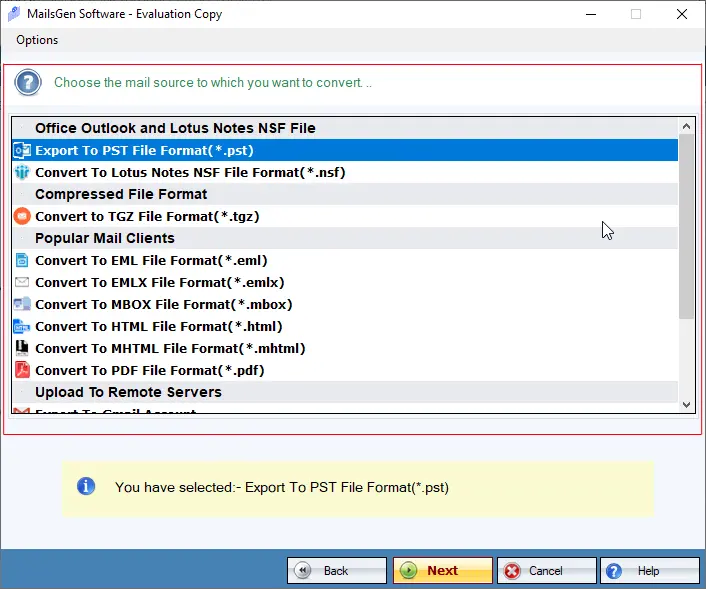
Task: Open the Options menu
Action: [37, 40]
